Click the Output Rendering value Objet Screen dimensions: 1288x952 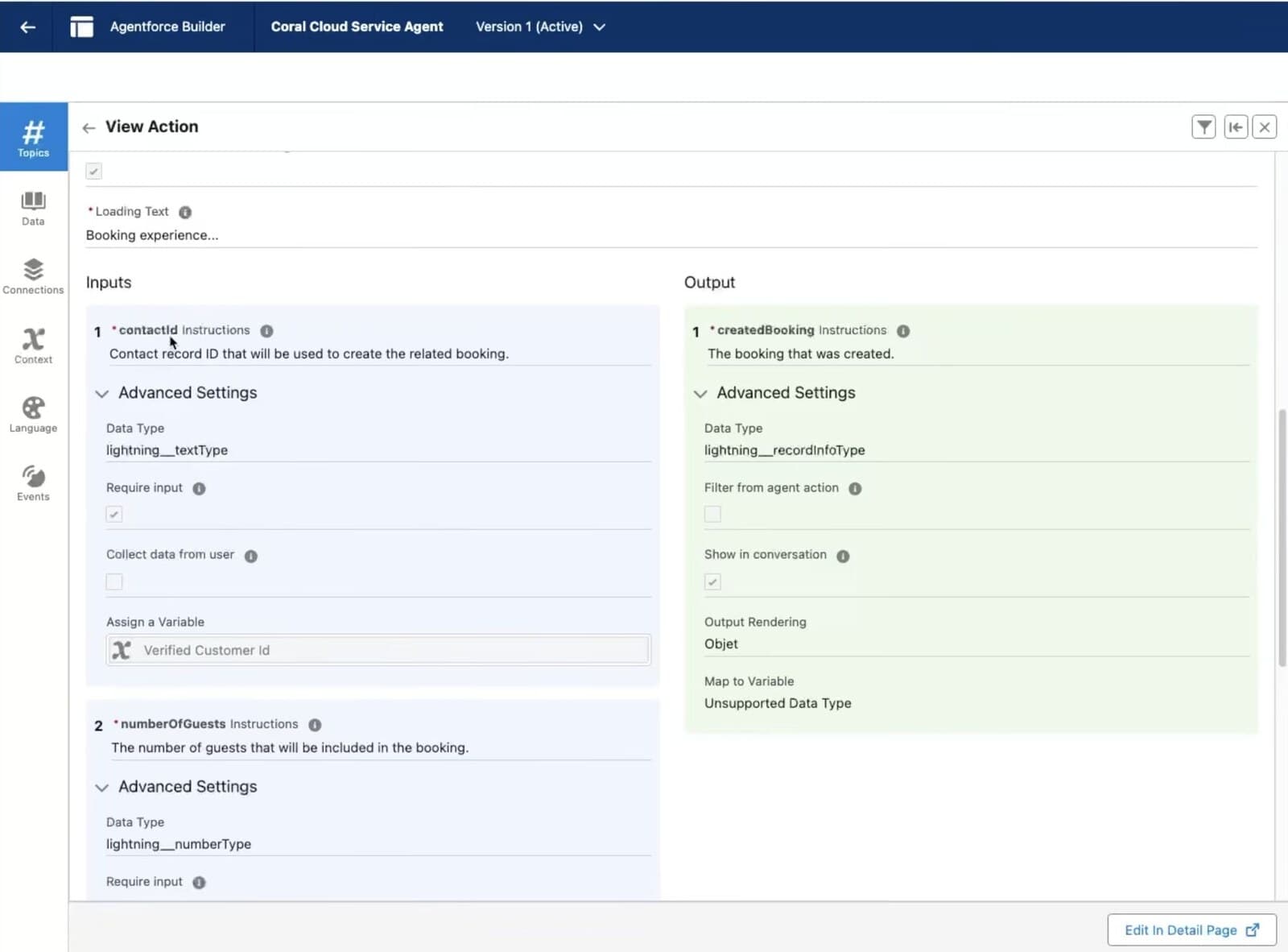pyautogui.click(x=720, y=644)
